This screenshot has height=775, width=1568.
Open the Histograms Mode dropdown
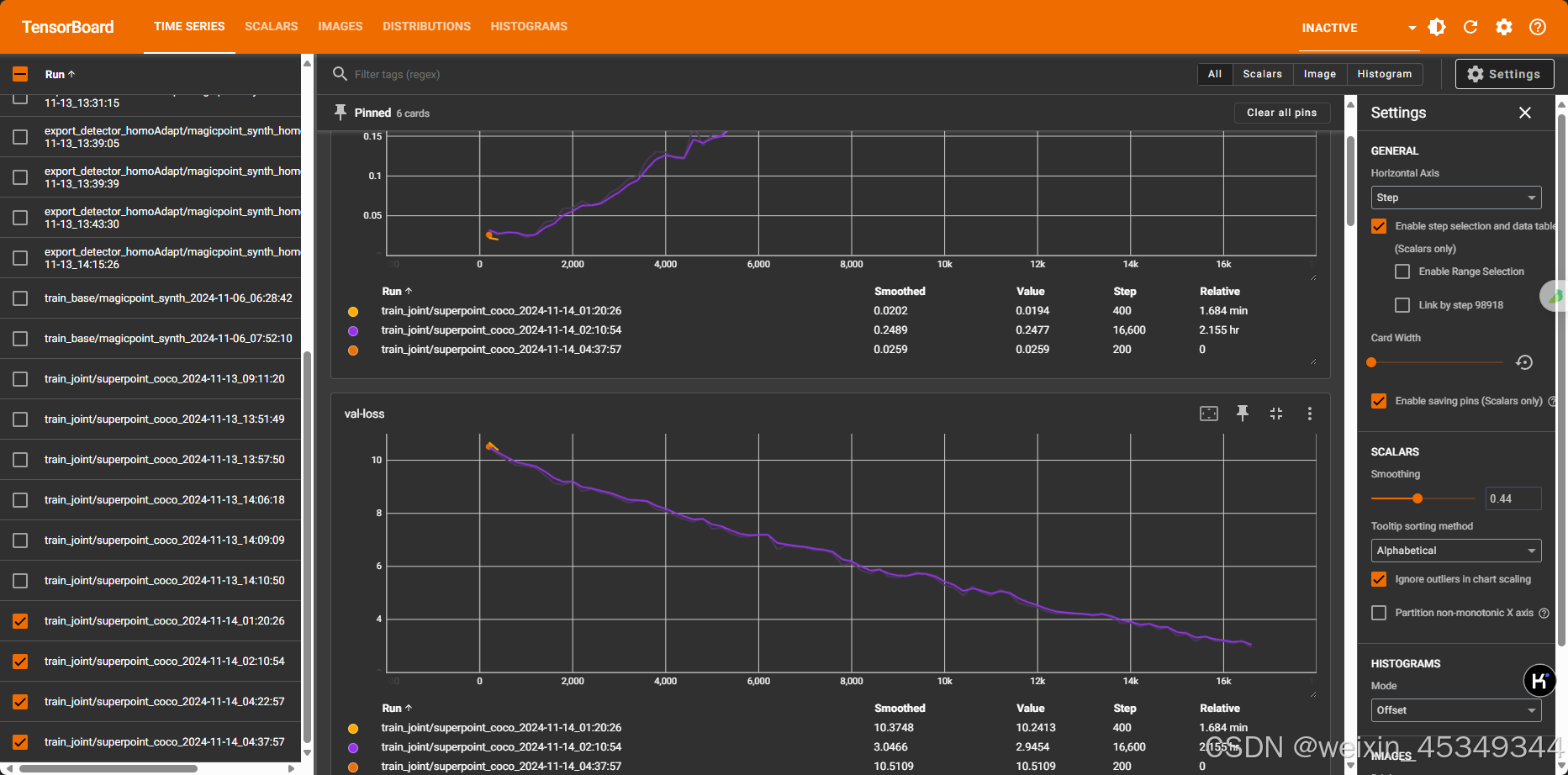tap(1455, 710)
